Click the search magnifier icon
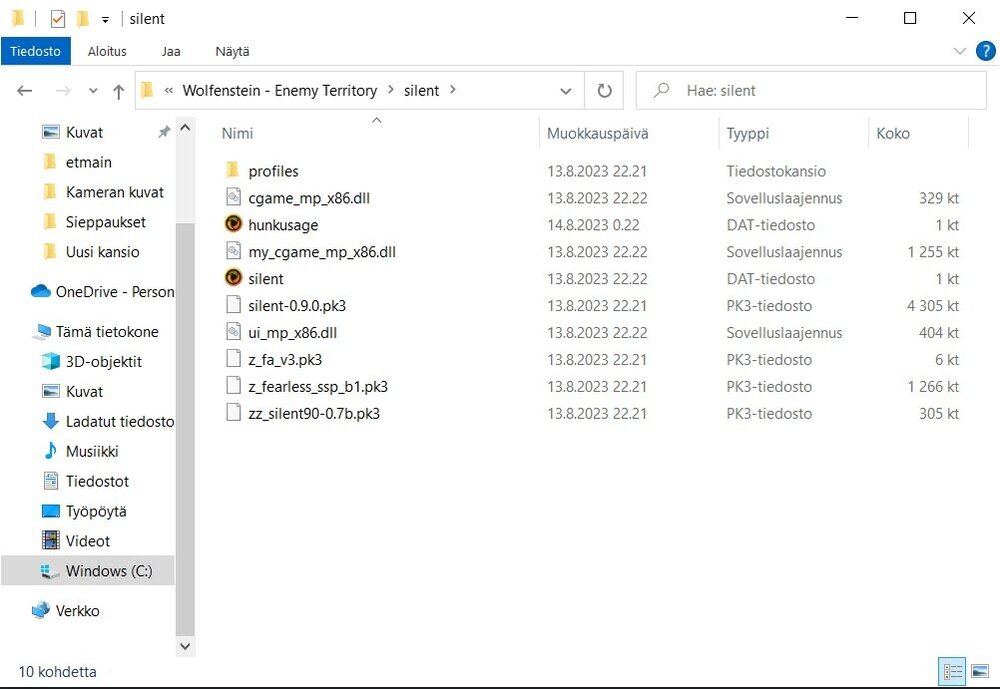This screenshot has width=1000, height=689. click(661, 90)
